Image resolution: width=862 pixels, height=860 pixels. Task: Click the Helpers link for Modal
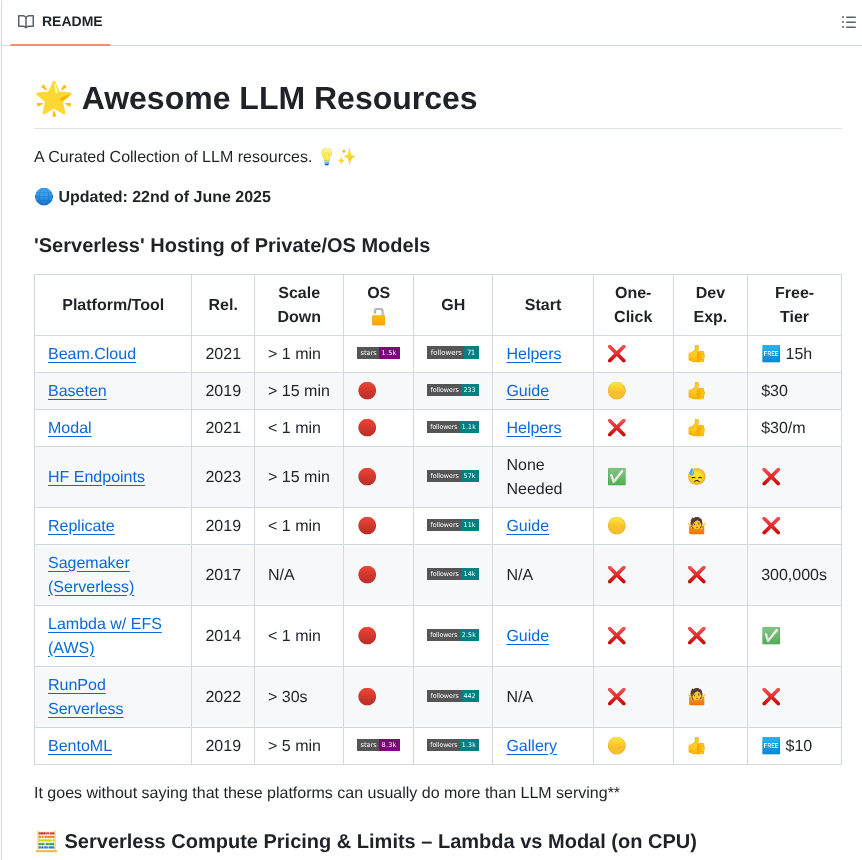pyautogui.click(x=533, y=427)
